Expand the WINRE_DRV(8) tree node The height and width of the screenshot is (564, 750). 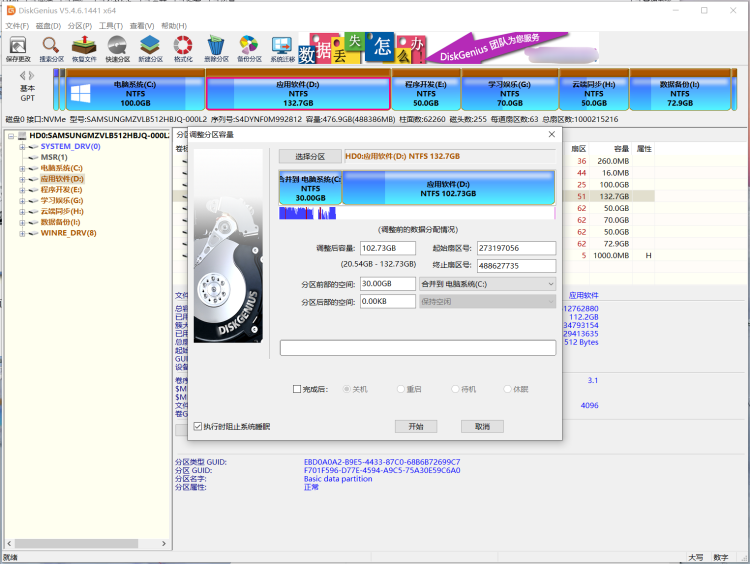tap(22, 233)
